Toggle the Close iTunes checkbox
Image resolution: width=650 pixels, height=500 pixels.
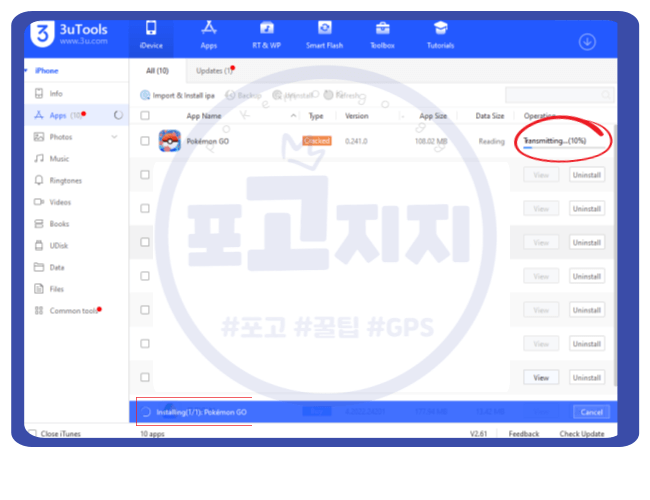pyautogui.click(x=32, y=433)
